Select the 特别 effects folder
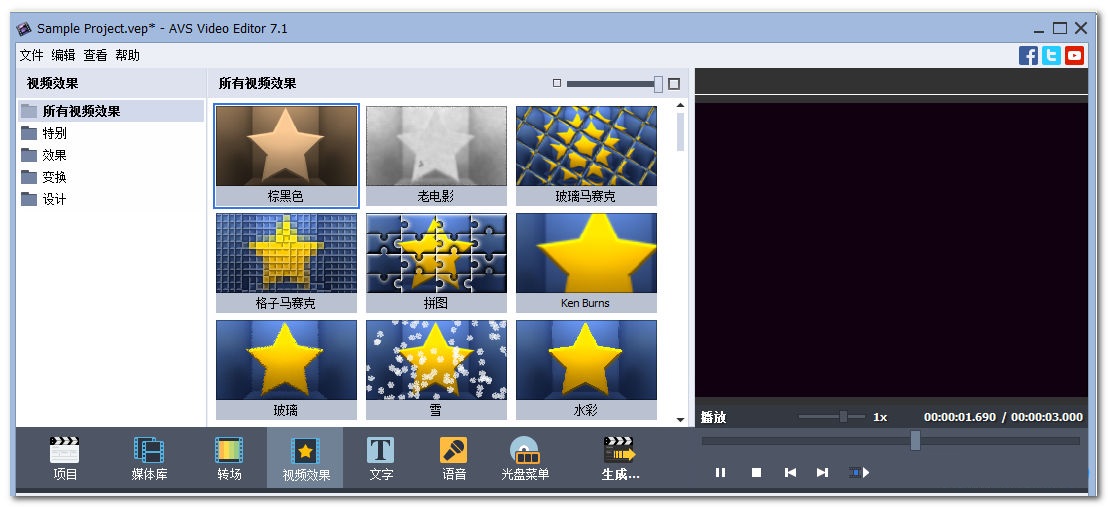Screen dimensions: 1108x507 click(111, 133)
